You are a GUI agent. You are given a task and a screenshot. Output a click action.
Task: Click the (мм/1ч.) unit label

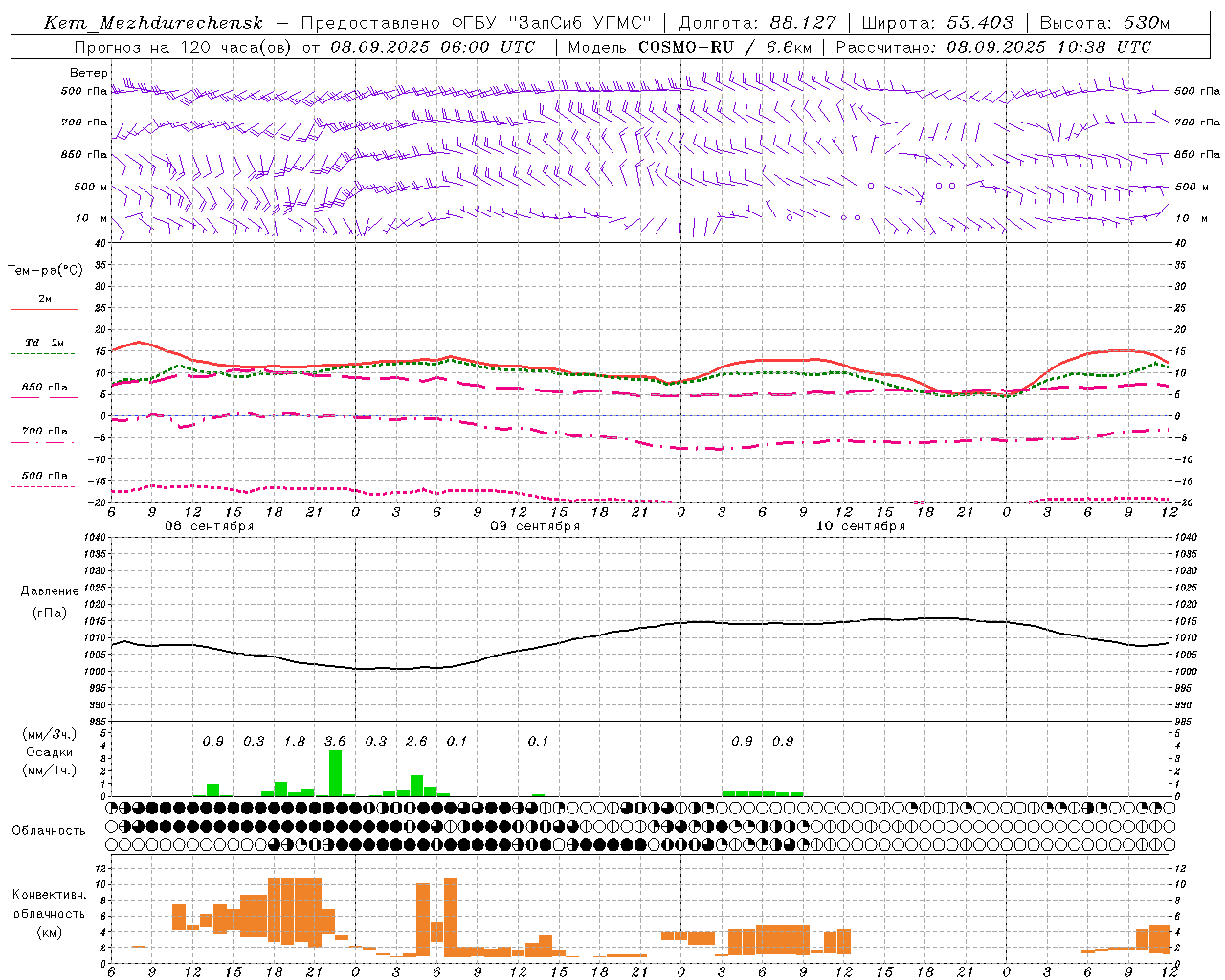50,770
